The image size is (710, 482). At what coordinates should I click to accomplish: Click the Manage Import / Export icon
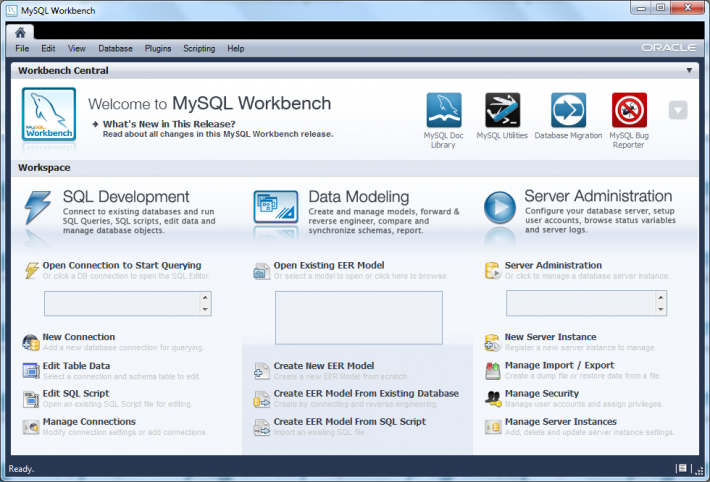tap(493, 371)
